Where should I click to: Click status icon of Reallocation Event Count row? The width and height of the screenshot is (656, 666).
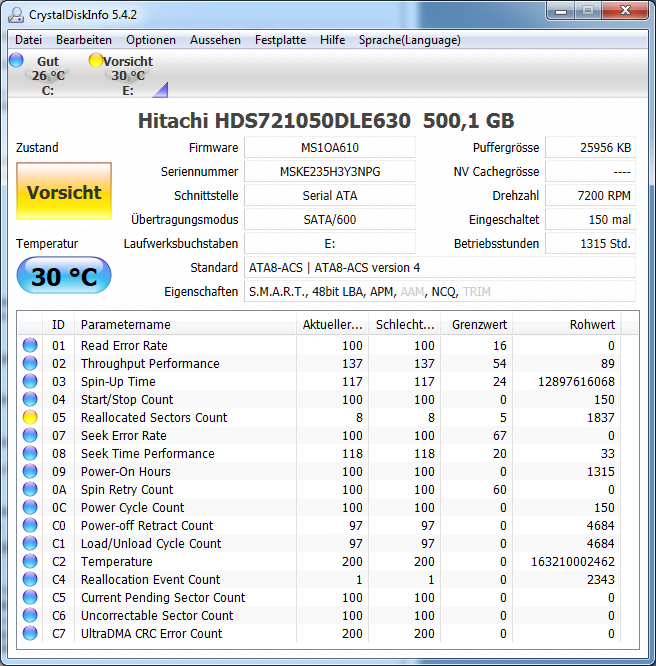[30, 579]
